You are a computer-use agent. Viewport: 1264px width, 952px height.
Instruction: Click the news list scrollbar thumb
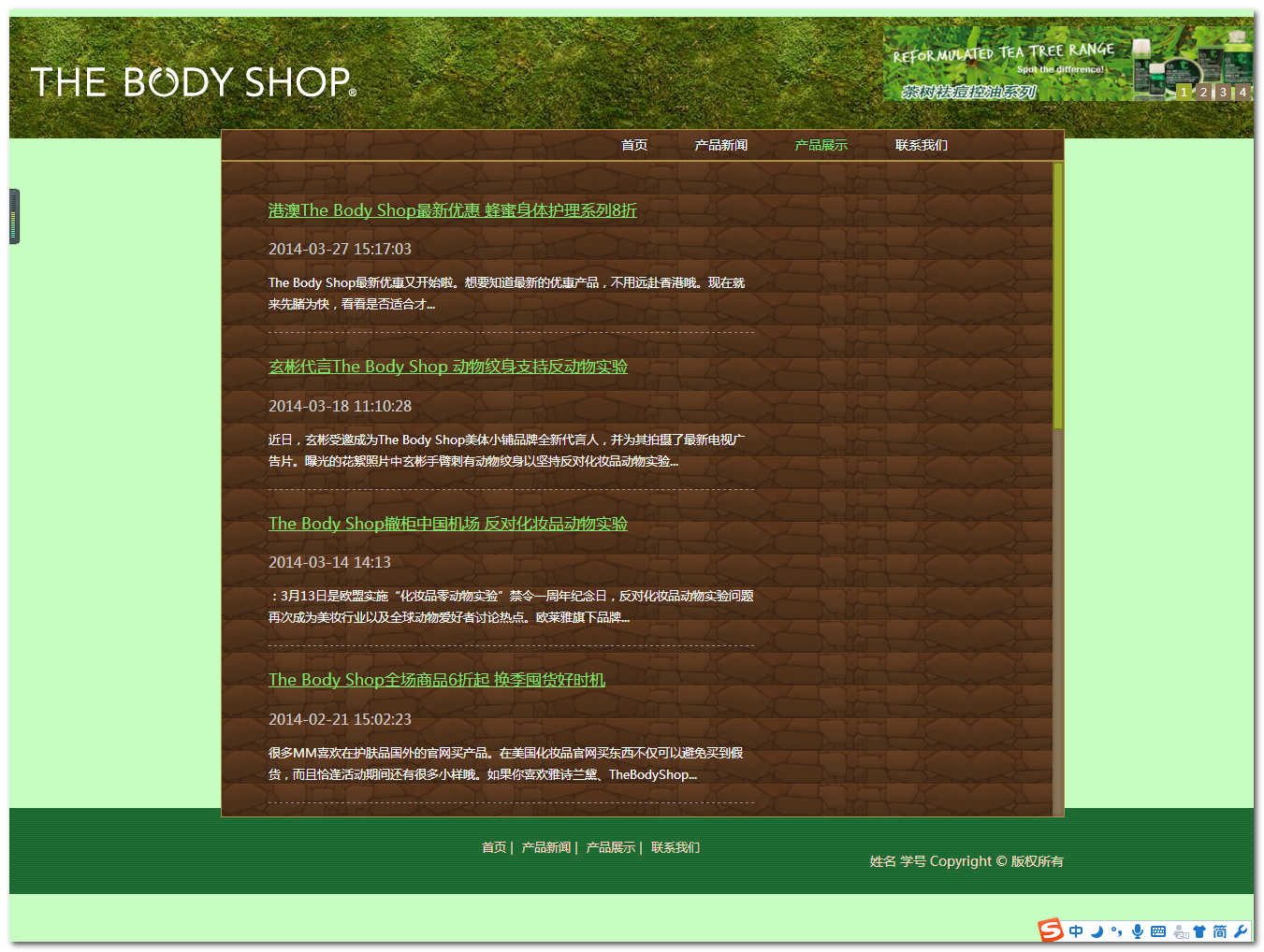coord(1058,296)
